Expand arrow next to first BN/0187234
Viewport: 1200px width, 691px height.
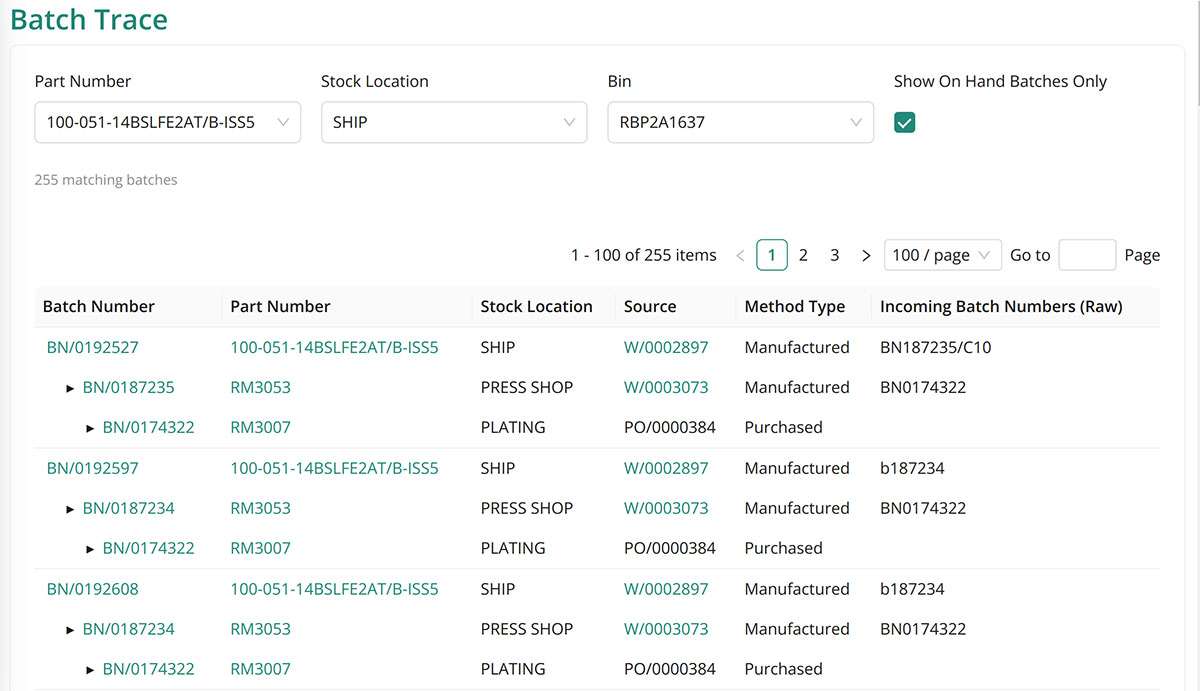pyautogui.click(x=70, y=509)
